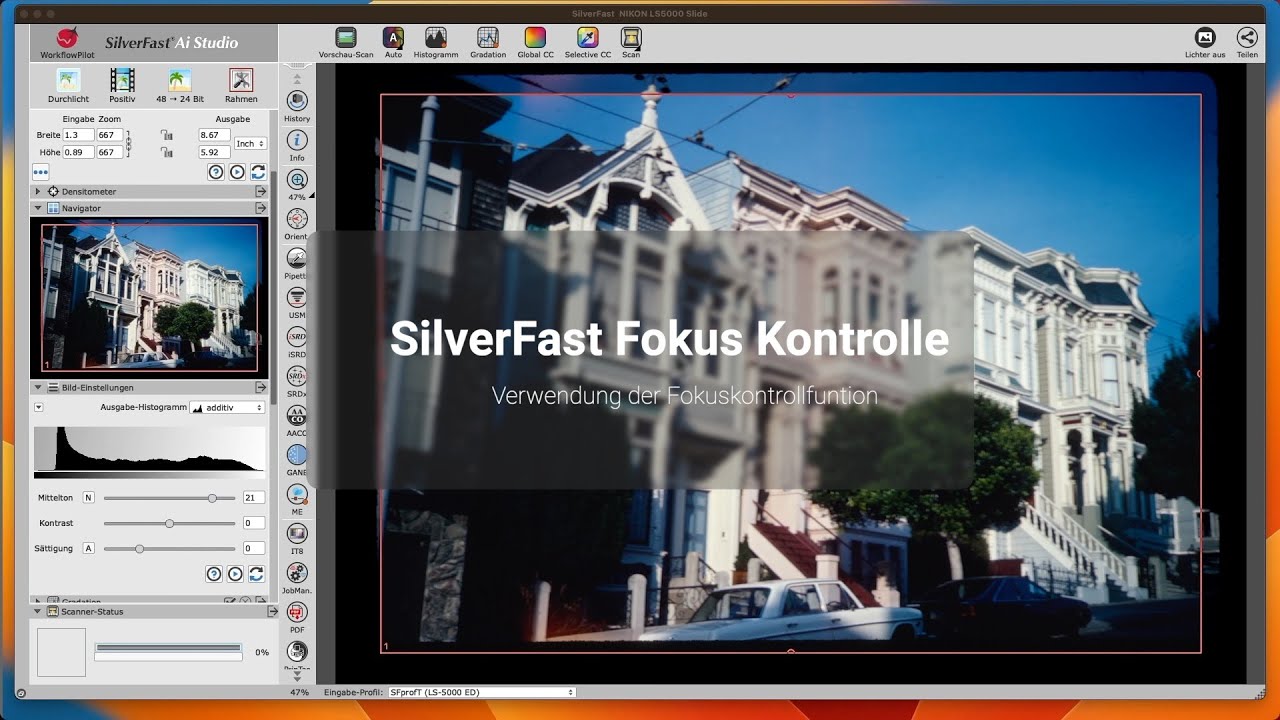1280x720 pixels.
Task: Open the Orient orientation tool
Action: pos(297,224)
